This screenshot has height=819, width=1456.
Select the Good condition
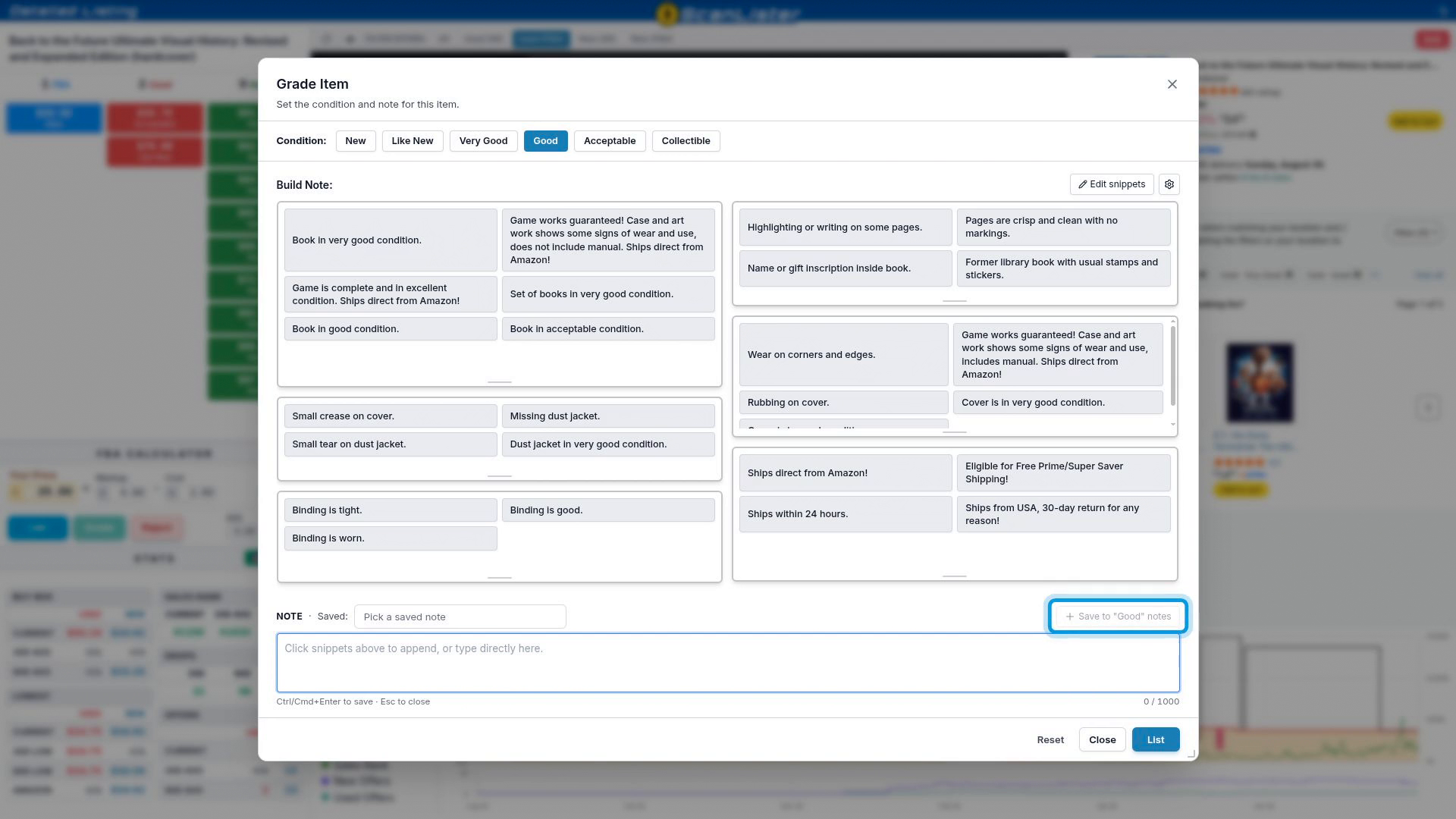(545, 141)
